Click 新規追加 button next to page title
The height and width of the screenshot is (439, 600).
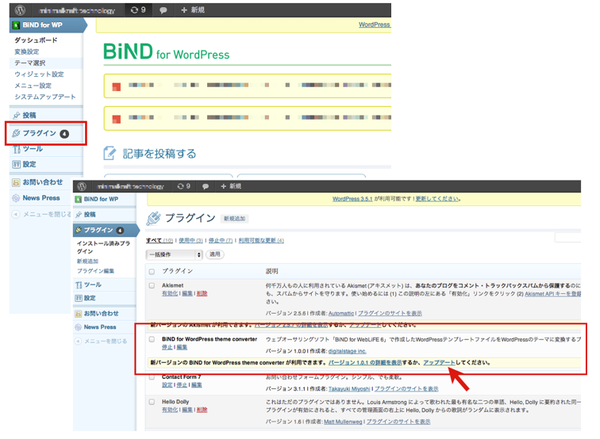point(235,219)
